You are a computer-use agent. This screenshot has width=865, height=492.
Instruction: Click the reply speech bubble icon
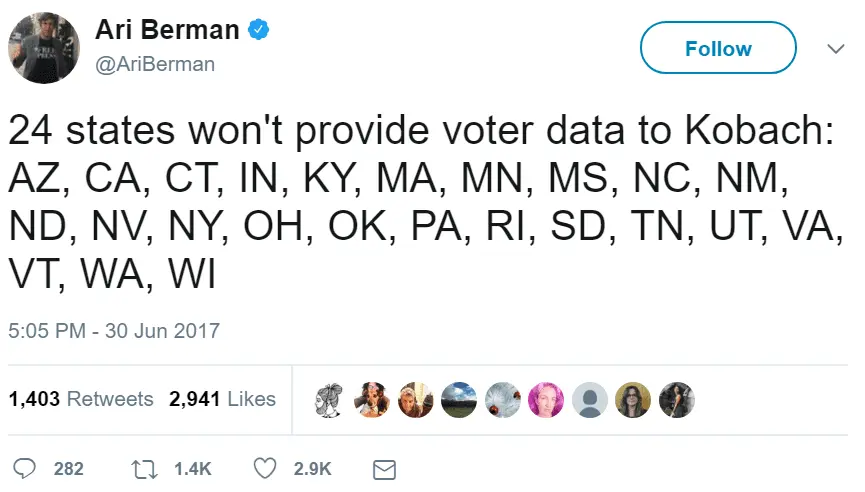tap(26, 468)
